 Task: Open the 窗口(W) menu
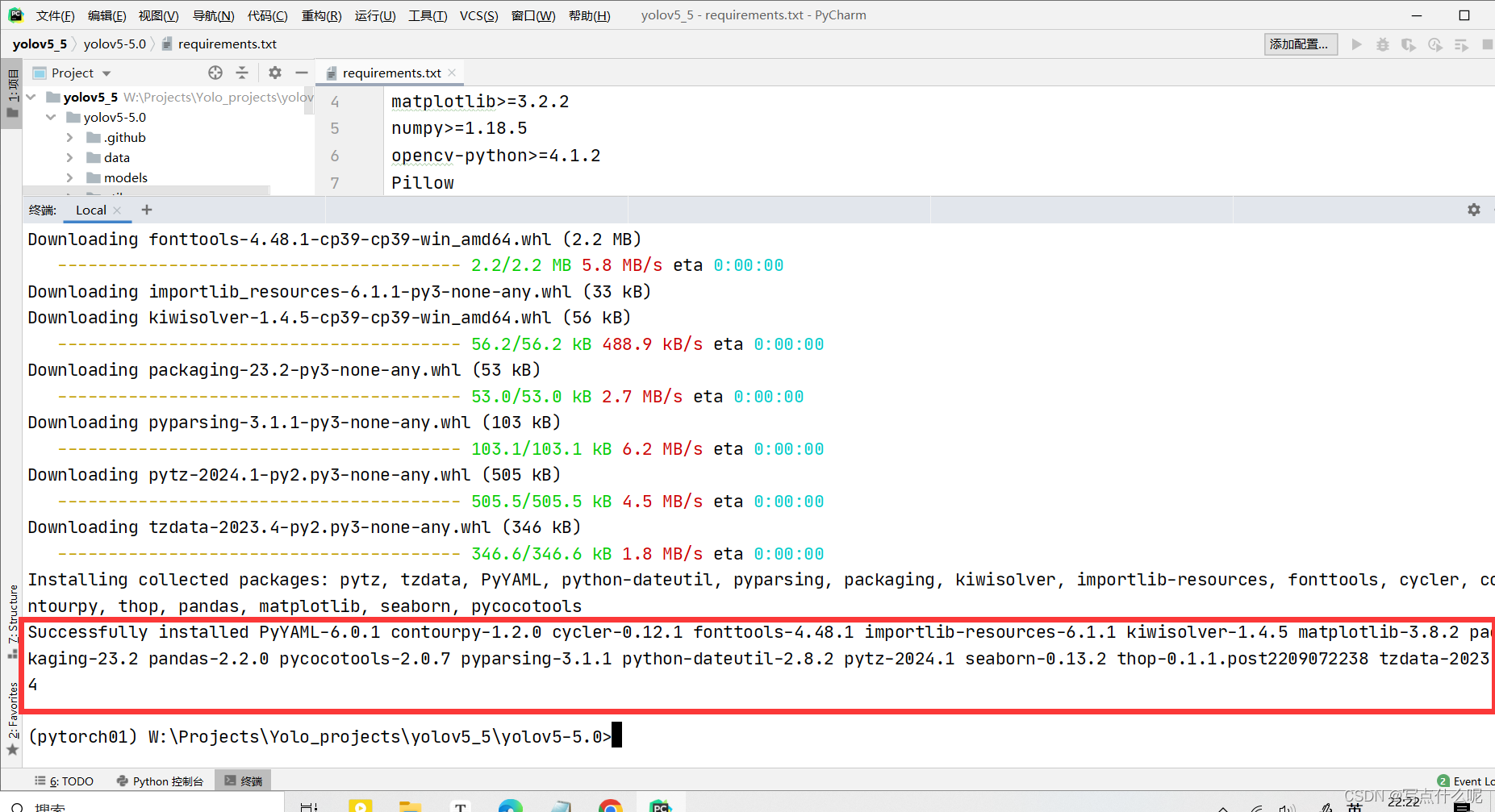(x=533, y=15)
